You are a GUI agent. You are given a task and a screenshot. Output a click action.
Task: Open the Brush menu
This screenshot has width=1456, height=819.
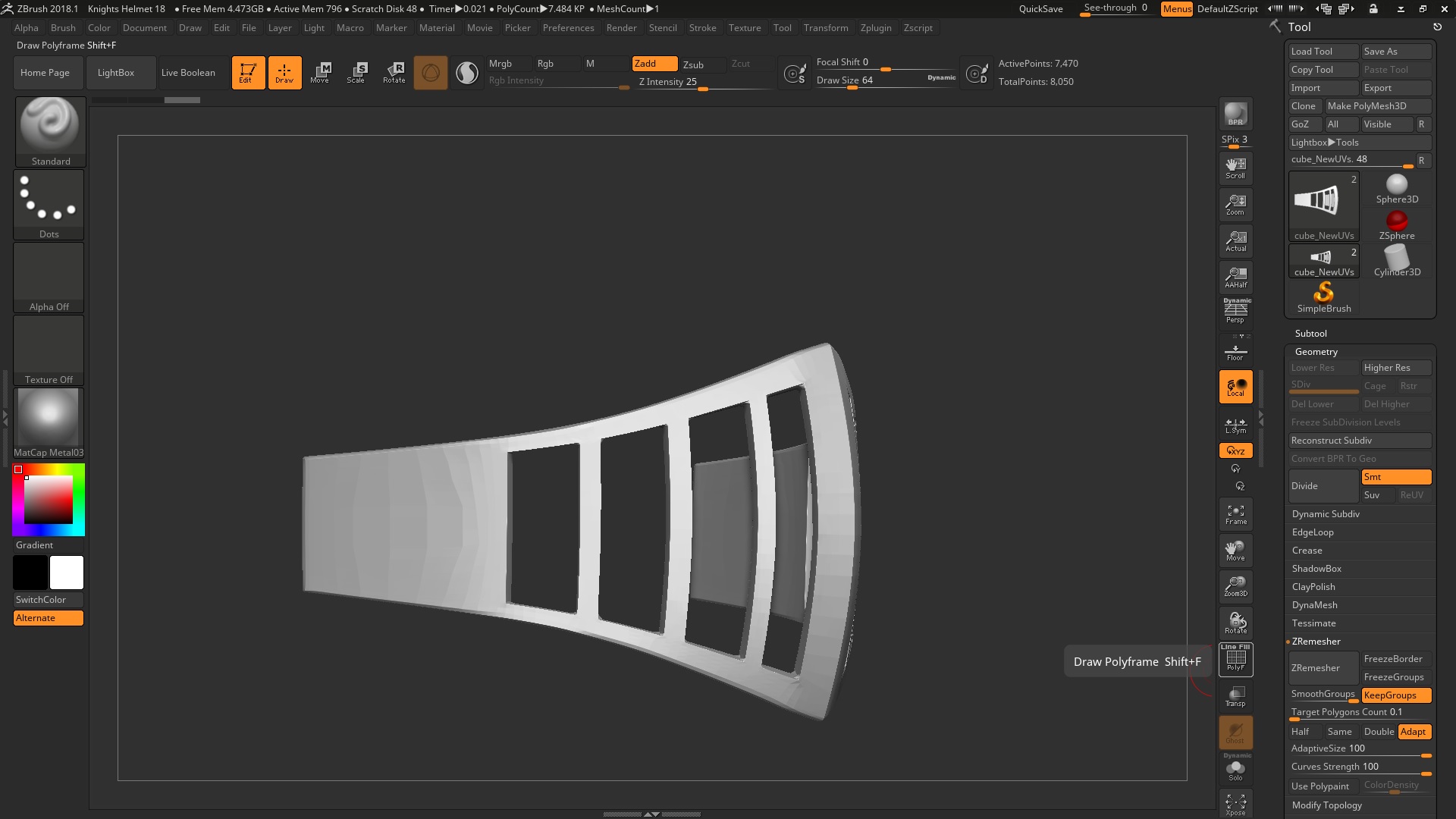(x=63, y=28)
